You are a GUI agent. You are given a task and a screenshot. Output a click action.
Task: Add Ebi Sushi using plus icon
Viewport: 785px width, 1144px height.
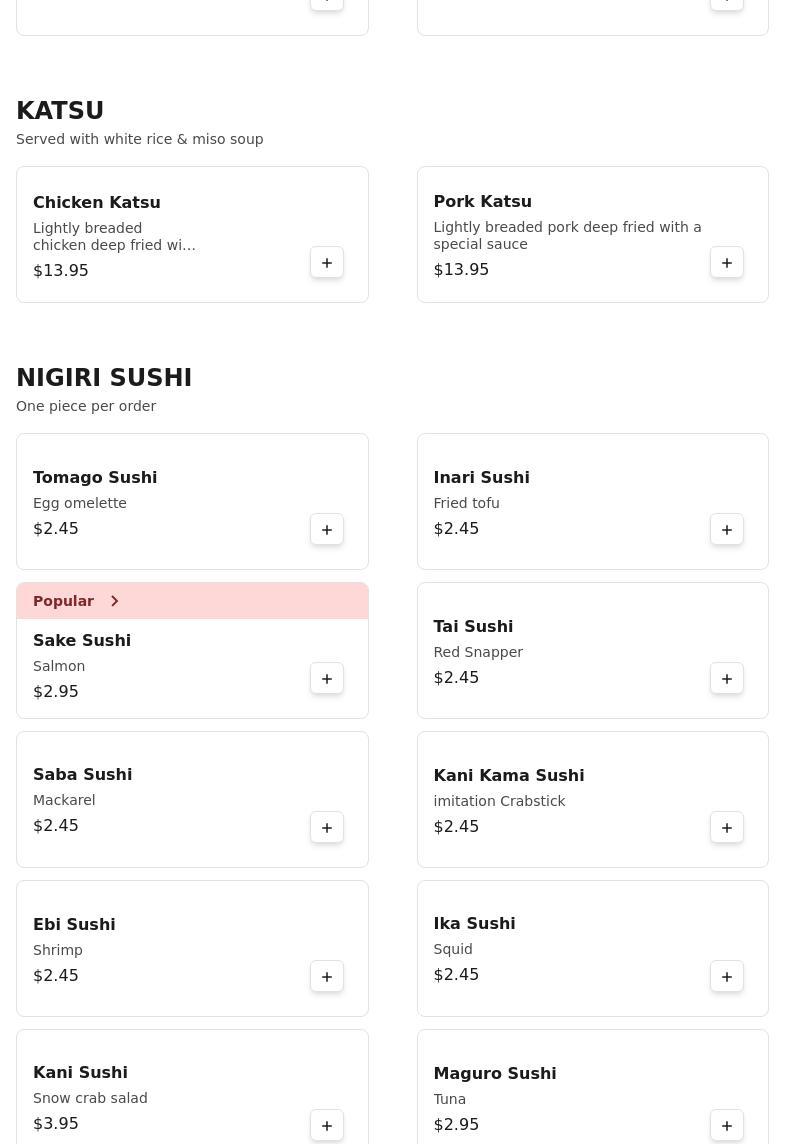pos(327,977)
